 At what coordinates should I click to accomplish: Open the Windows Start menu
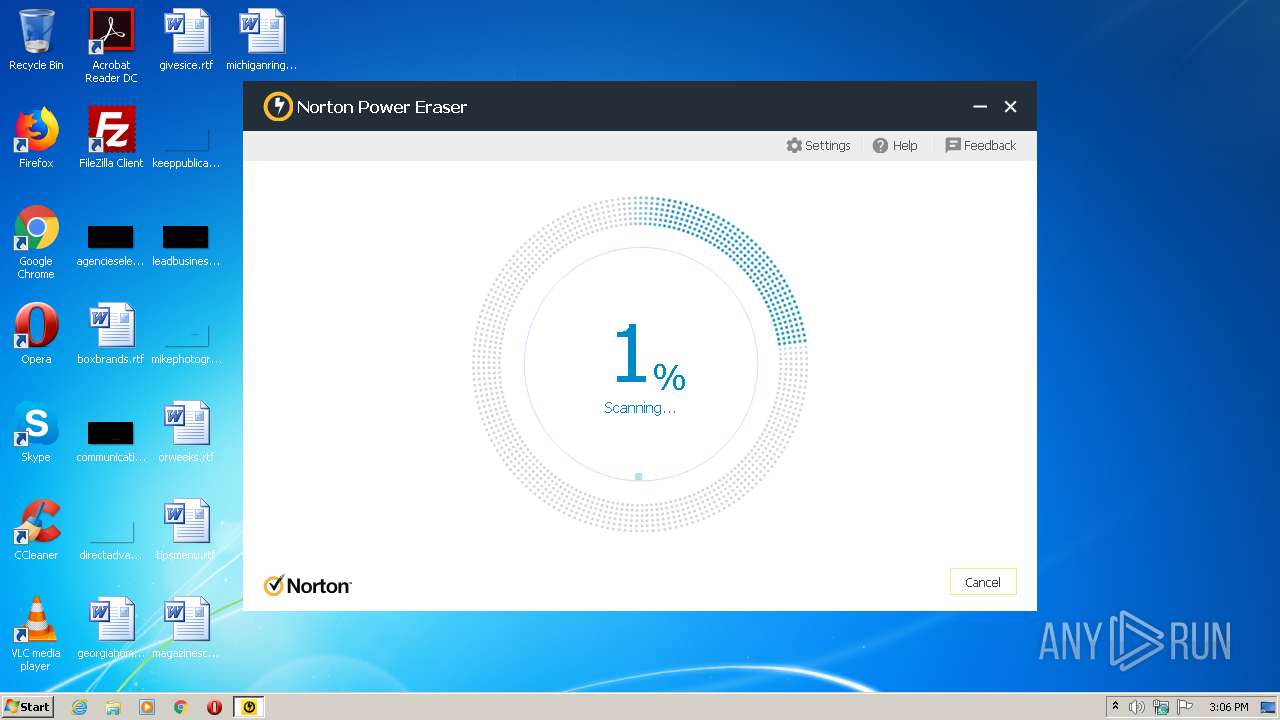pyautogui.click(x=28, y=707)
